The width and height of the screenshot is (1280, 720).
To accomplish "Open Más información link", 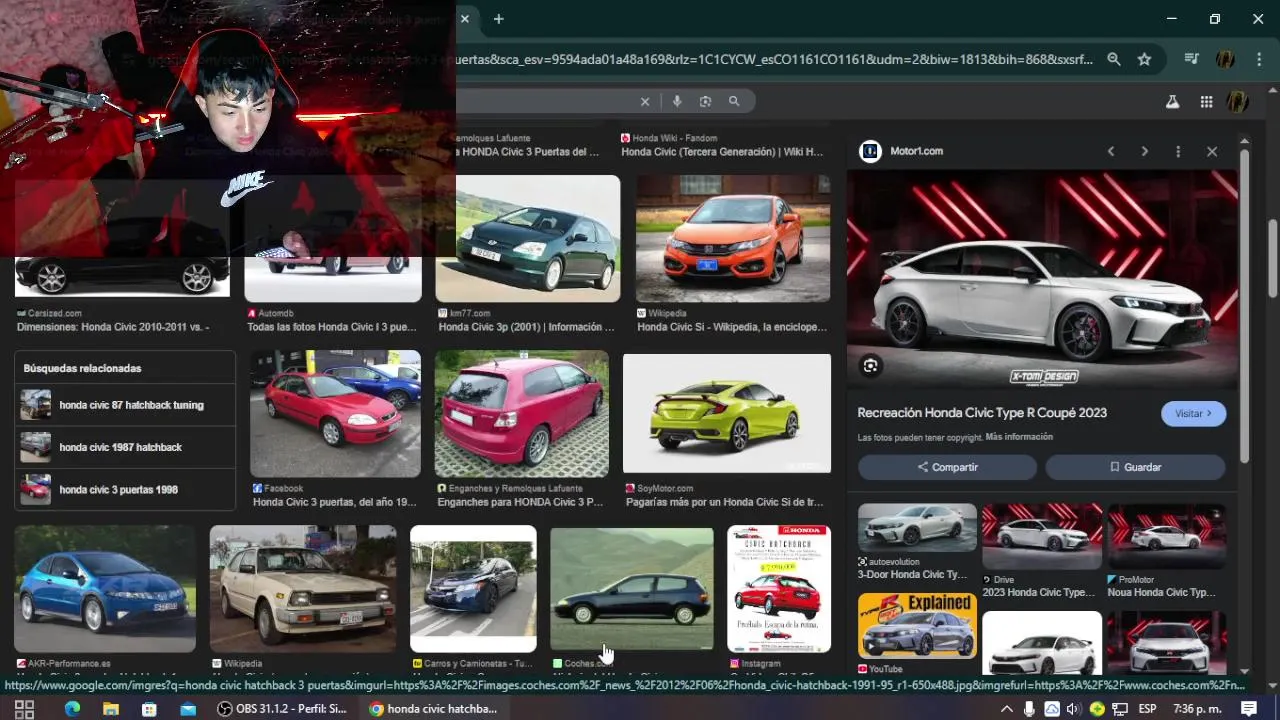I will (x=1019, y=437).
